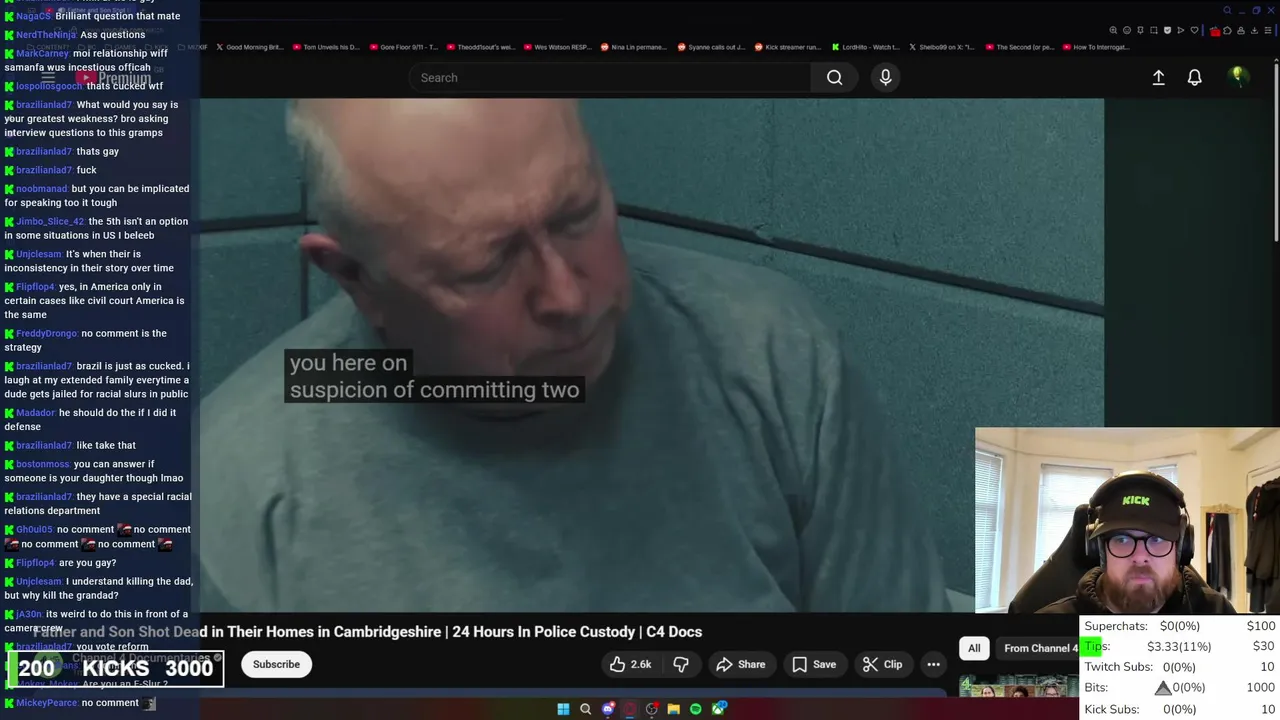Image resolution: width=1280 pixels, height=720 pixels.
Task: Click the main video player frame
Action: (x=652, y=355)
